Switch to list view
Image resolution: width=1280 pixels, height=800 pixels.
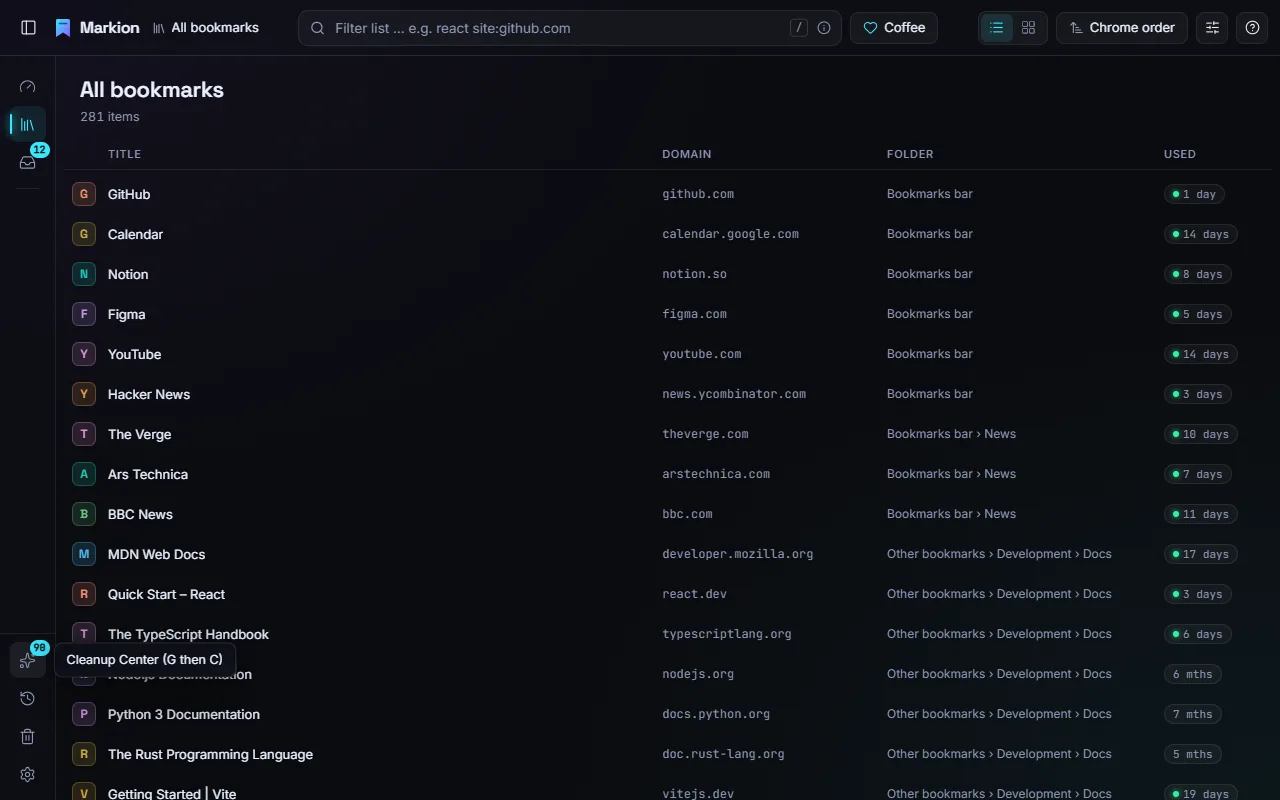(997, 28)
